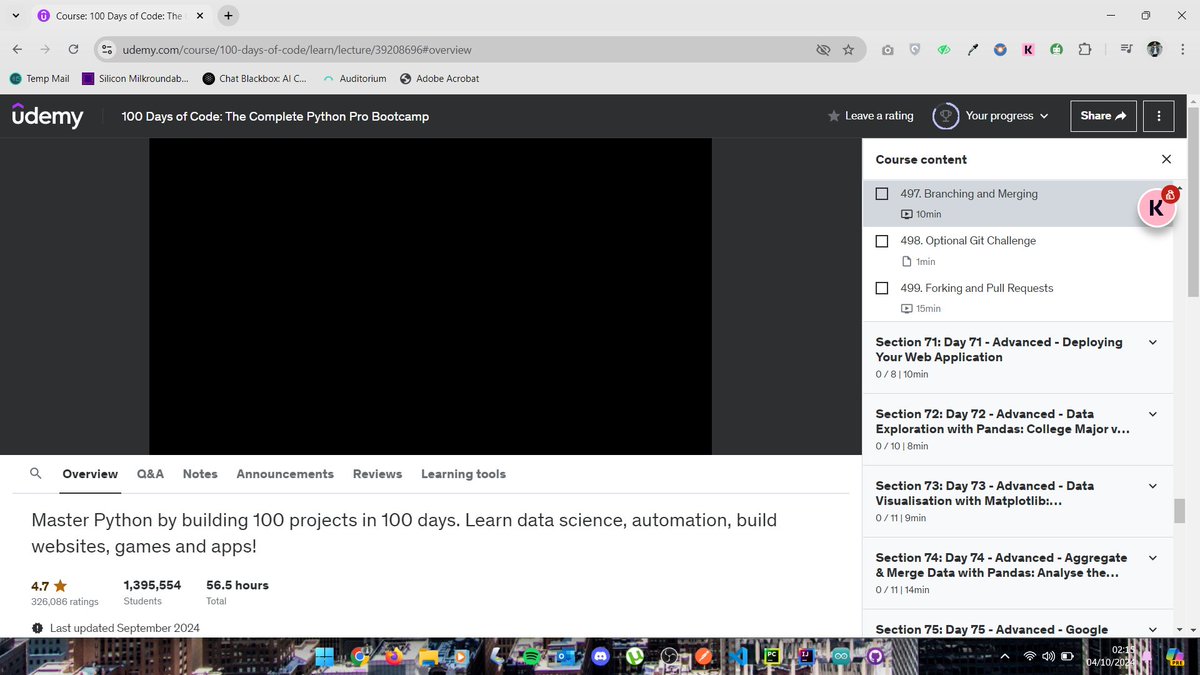This screenshot has width=1200, height=675.
Task: Open the Extensions puzzle piece menu
Action: click(1085, 49)
